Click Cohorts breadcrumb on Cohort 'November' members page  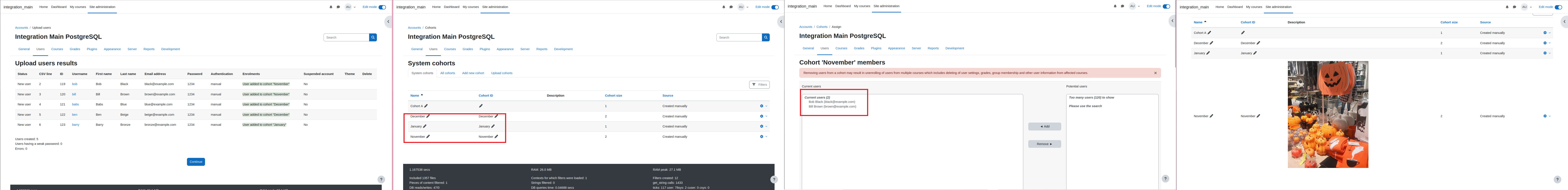(x=822, y=27)
